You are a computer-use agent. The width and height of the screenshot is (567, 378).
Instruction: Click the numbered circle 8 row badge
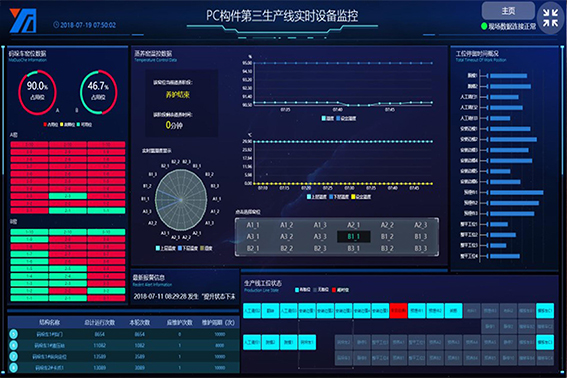coord(13,368)
